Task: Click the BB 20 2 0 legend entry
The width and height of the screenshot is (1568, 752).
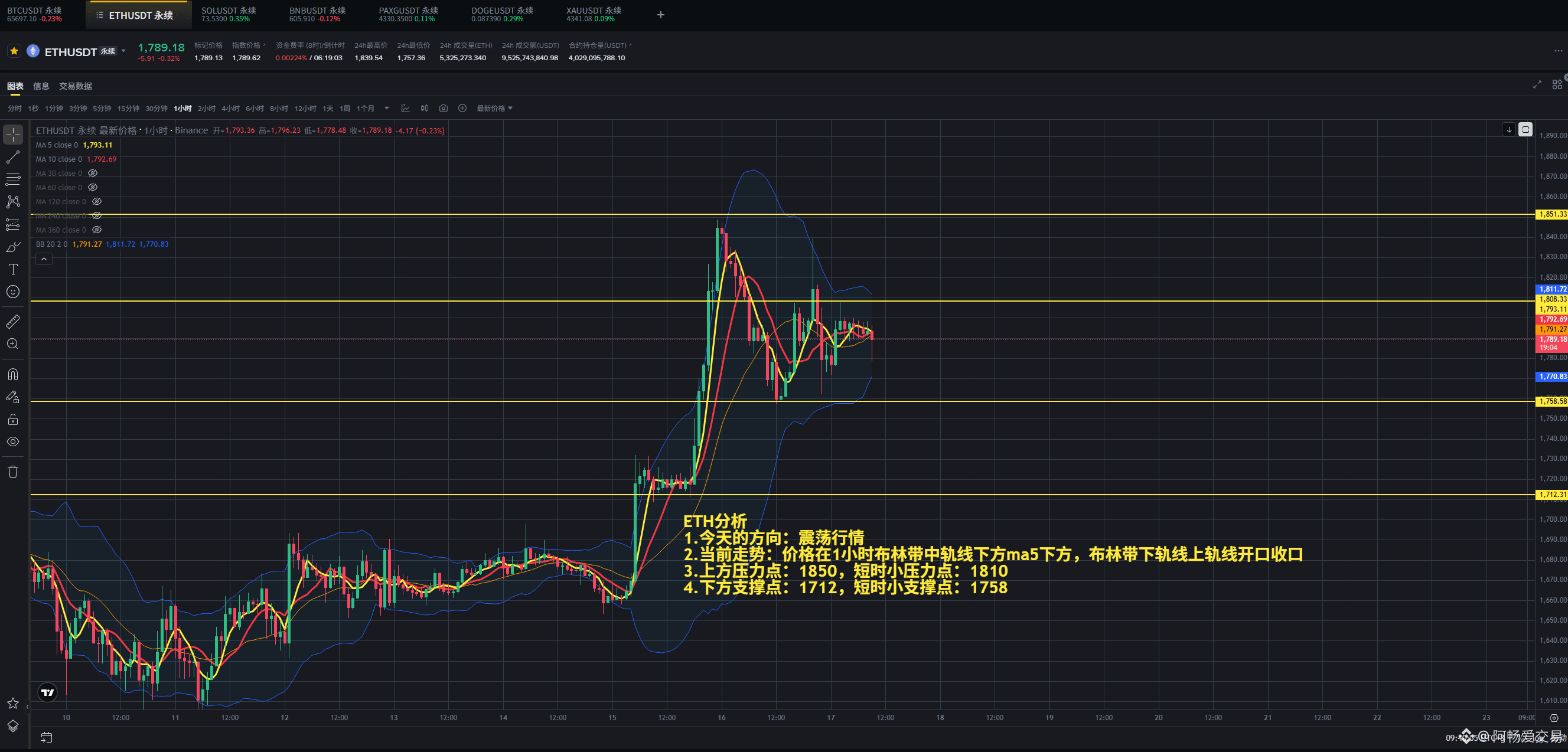Action: click(102, 244)
